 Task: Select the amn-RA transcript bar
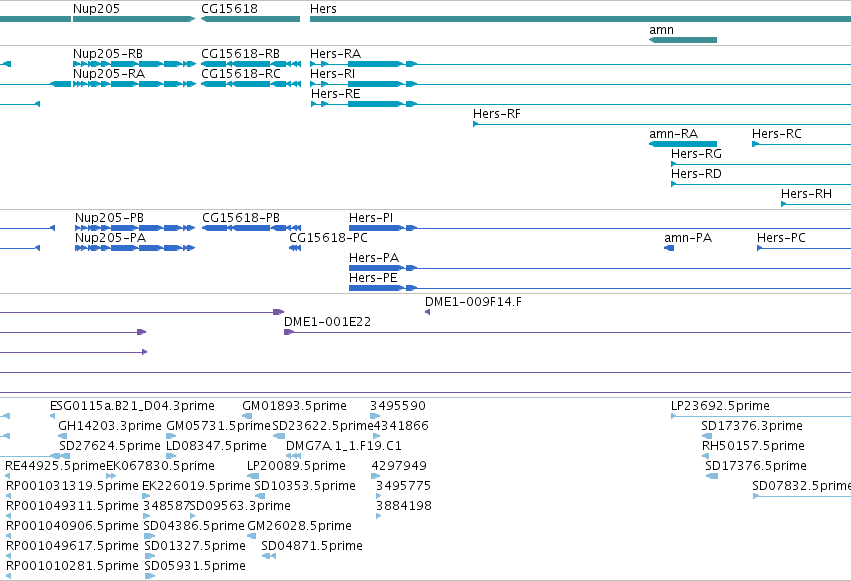pos(683,144)
